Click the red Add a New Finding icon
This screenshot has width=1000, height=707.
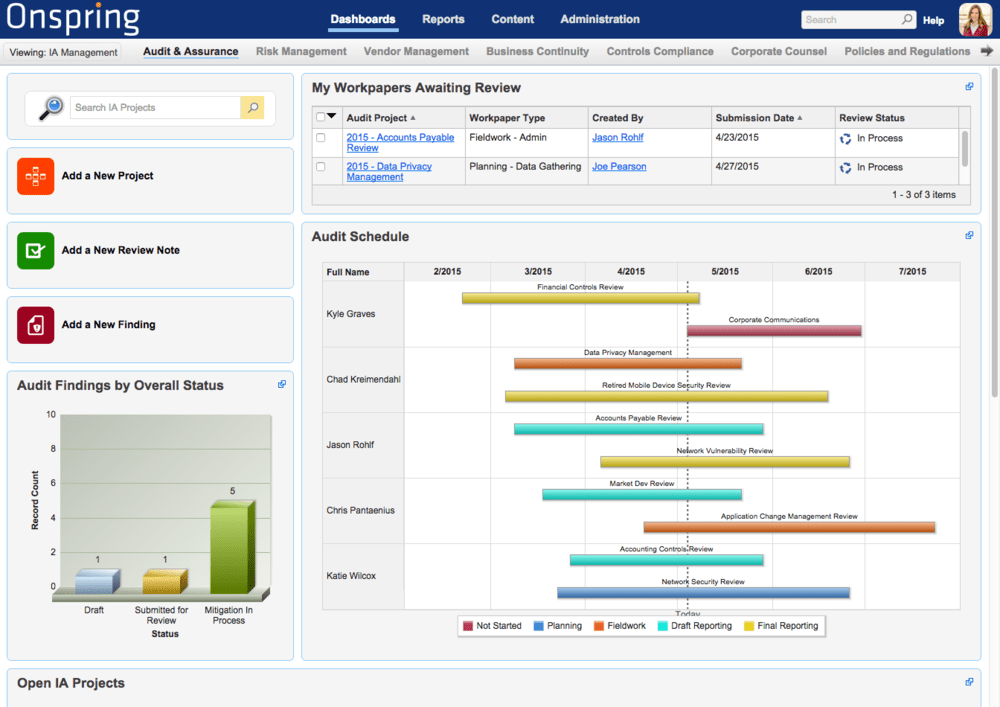[x=35, y=325]
